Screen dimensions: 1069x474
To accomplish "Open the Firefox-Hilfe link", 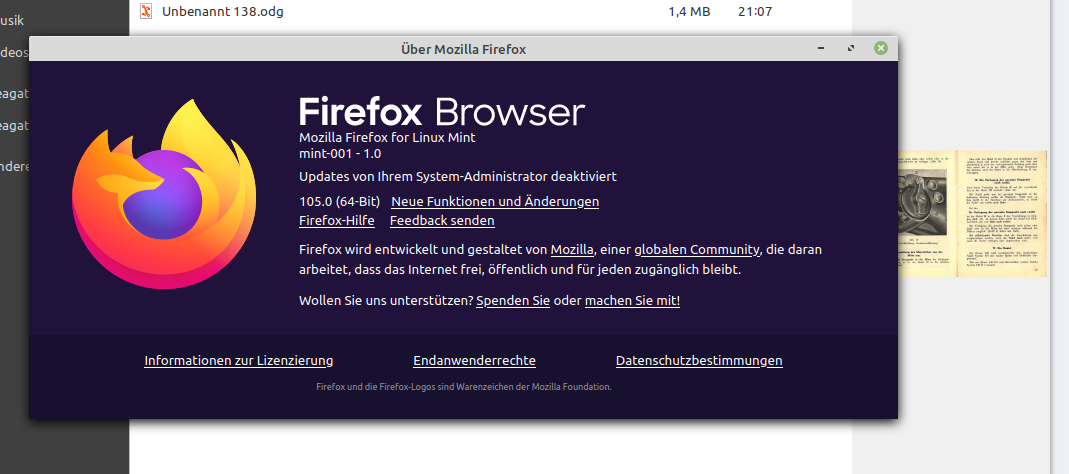I will 337,221.
